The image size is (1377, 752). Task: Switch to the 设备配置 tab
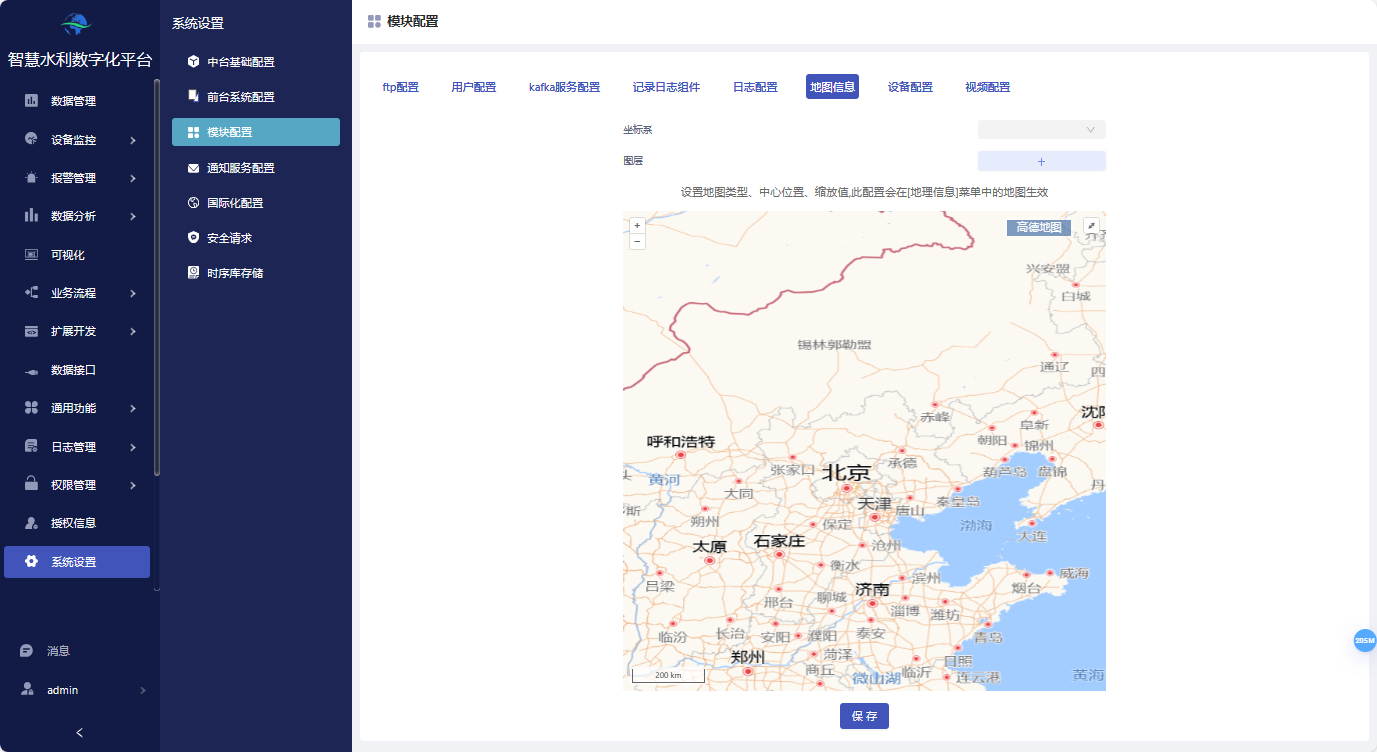pos(910,87)
